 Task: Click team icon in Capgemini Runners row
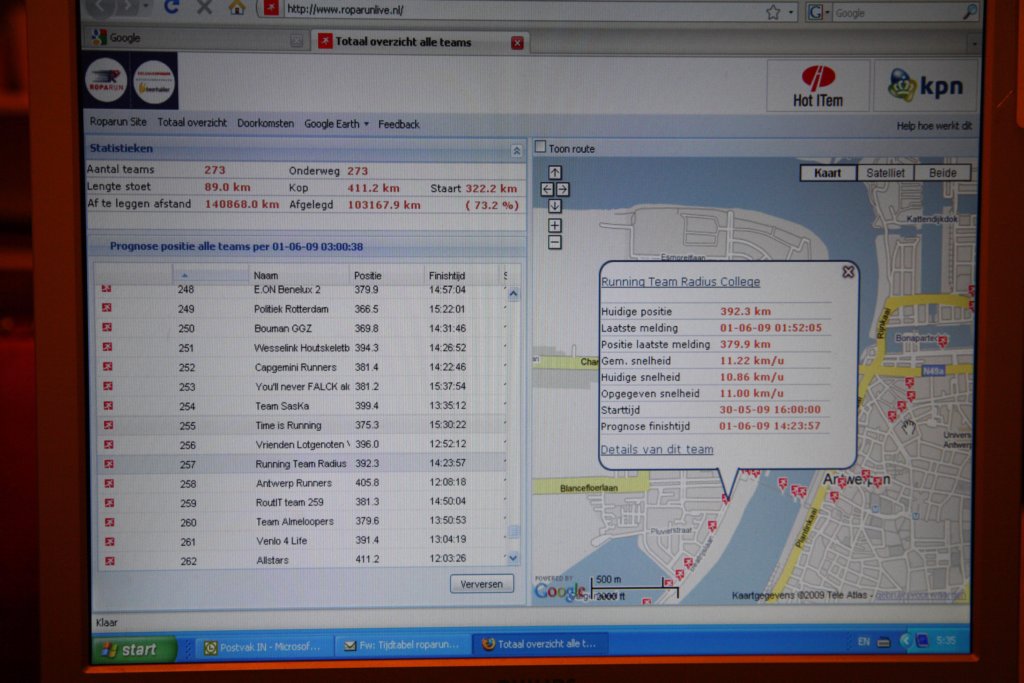[x=108, y=366]
